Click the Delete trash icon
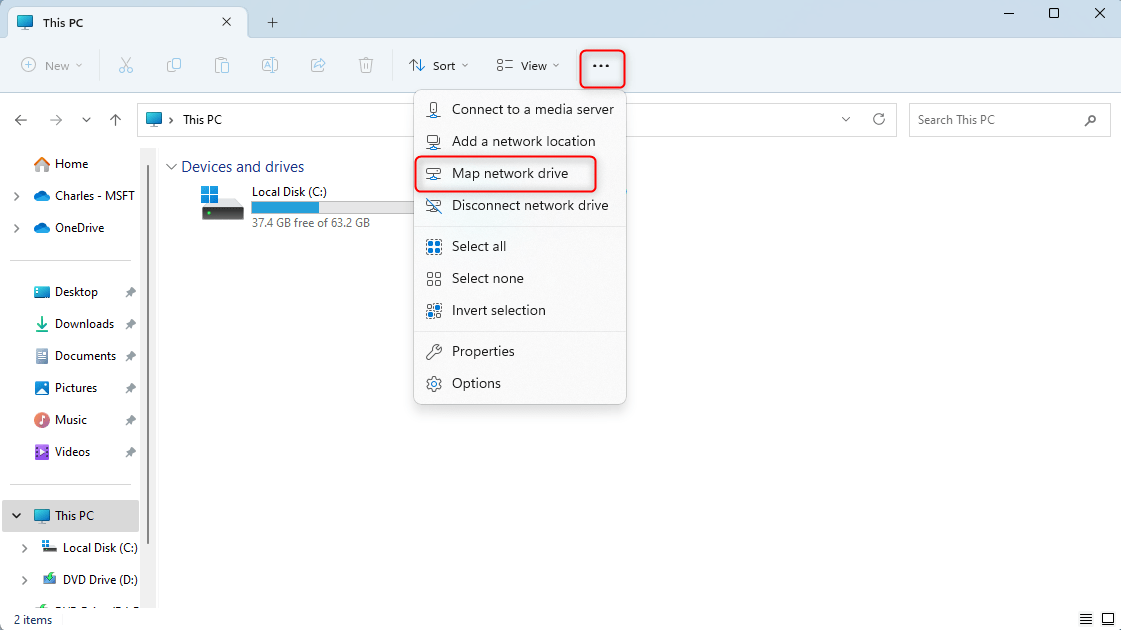The image size is (1121, 630). click(366, 65)
